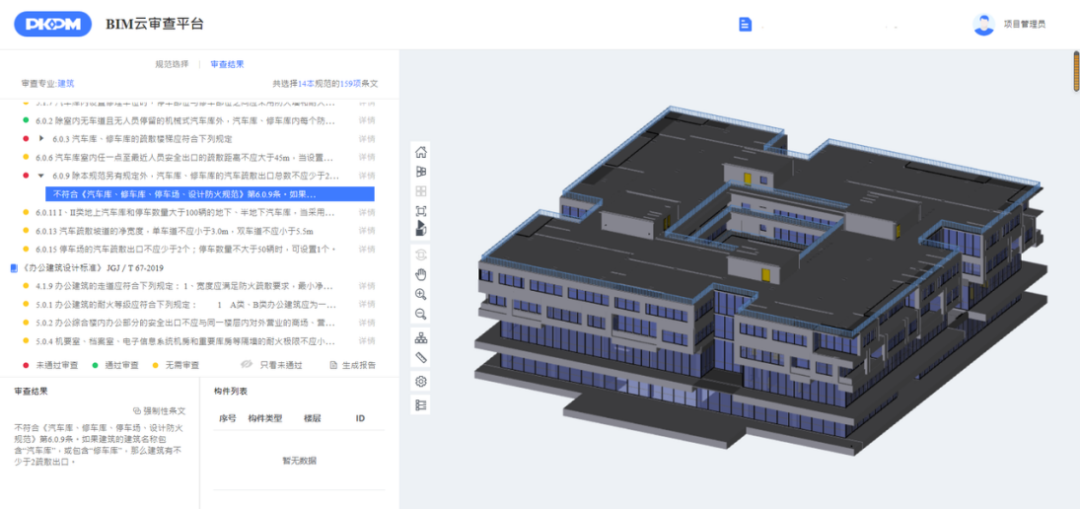Screen dimensions: 1080x509
Task: Click the greyed orbit rotate icon
Action: point(421,254)
